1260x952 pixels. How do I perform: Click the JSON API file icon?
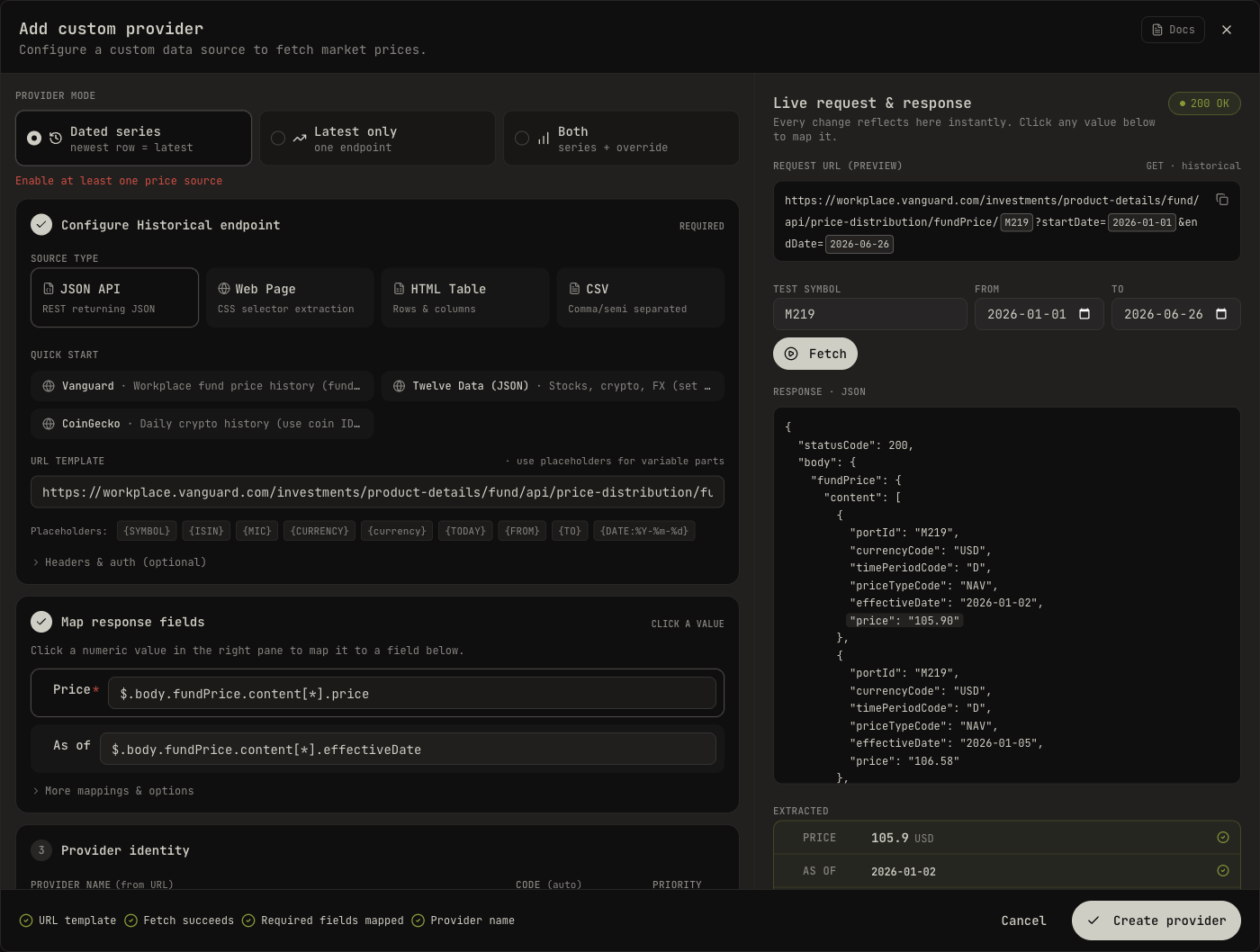click(x=49, y=289)
